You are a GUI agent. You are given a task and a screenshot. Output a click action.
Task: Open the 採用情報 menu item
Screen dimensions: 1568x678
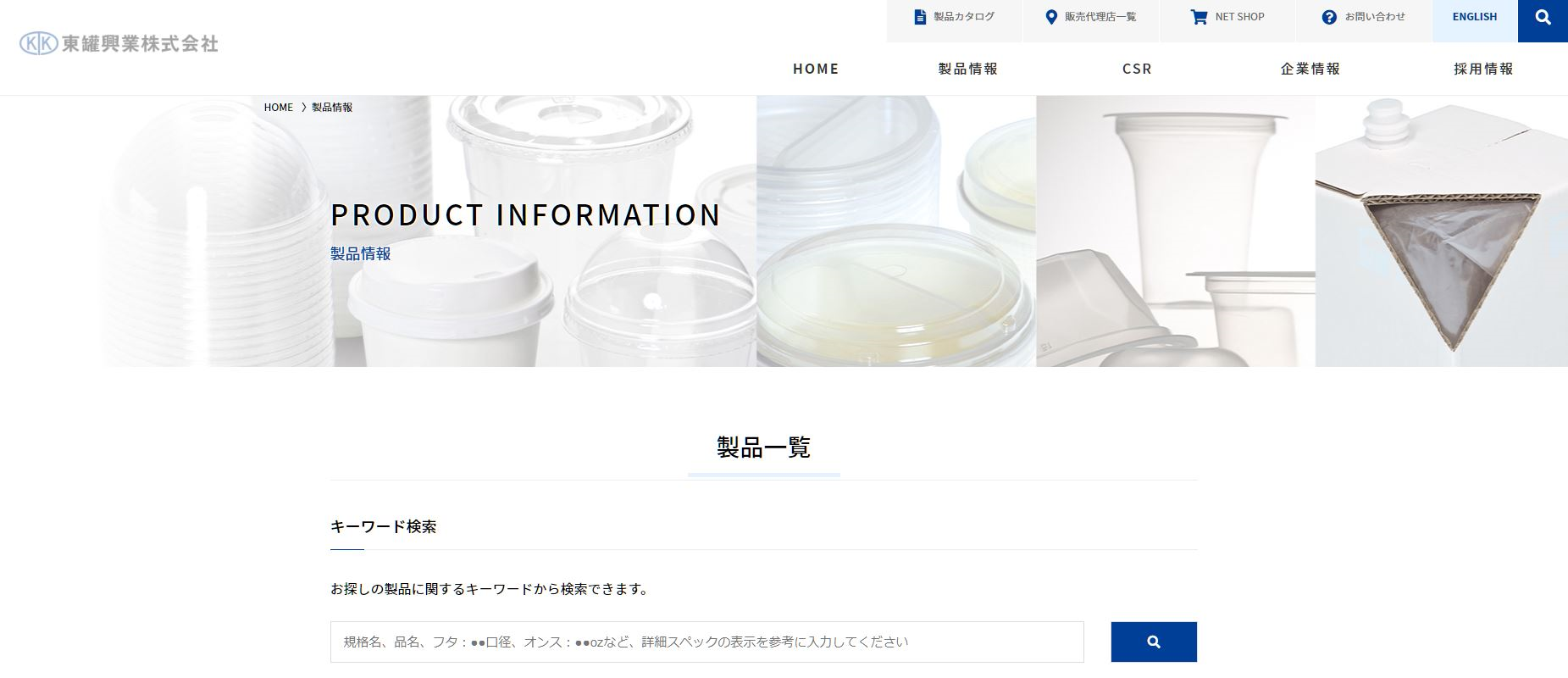(x=1483, y=69)
